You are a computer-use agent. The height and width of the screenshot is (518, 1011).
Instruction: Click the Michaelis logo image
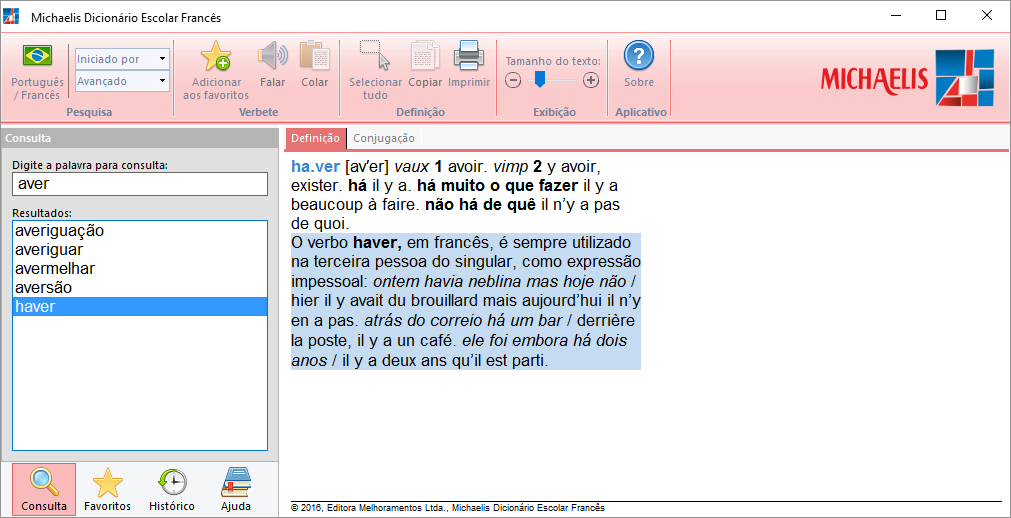point(907,77)
